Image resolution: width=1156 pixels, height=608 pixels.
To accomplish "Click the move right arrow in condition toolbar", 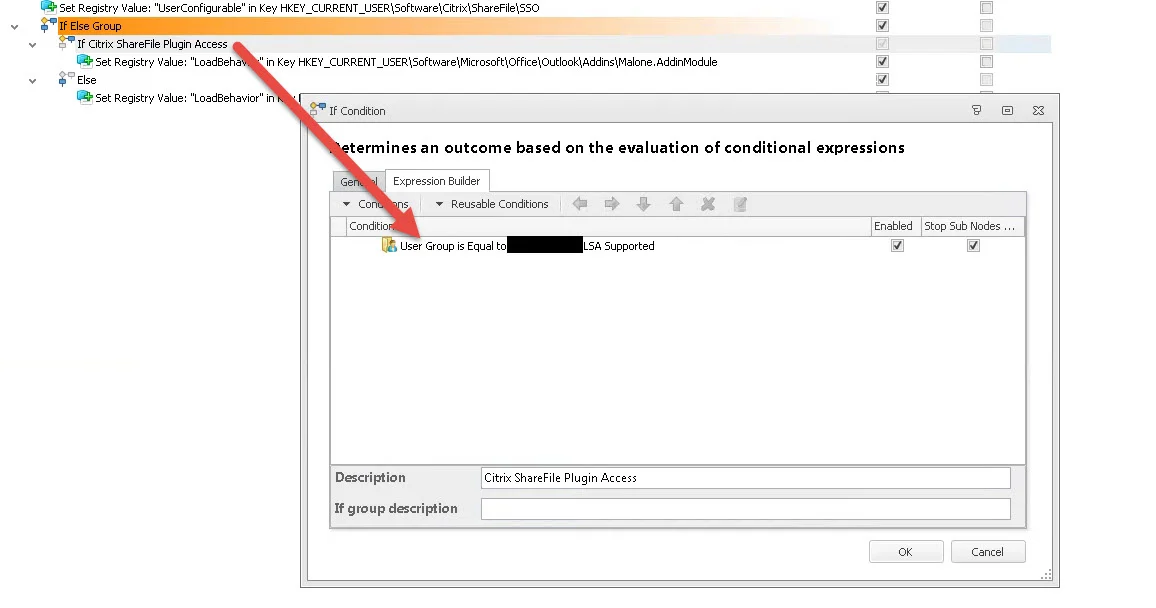I will [x=612, y=204].
